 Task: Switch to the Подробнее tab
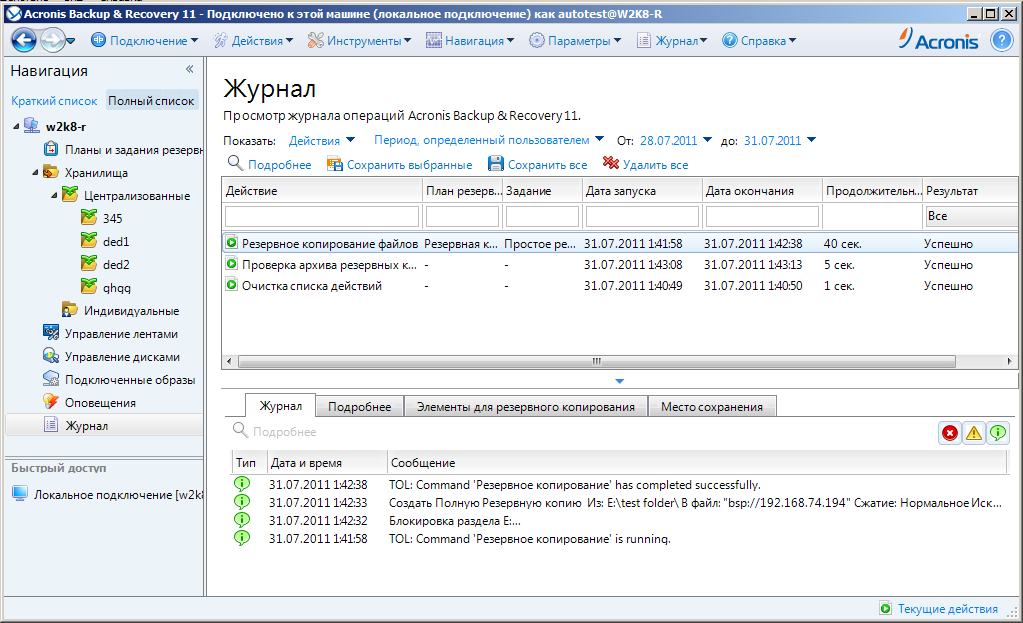point(359,406)
